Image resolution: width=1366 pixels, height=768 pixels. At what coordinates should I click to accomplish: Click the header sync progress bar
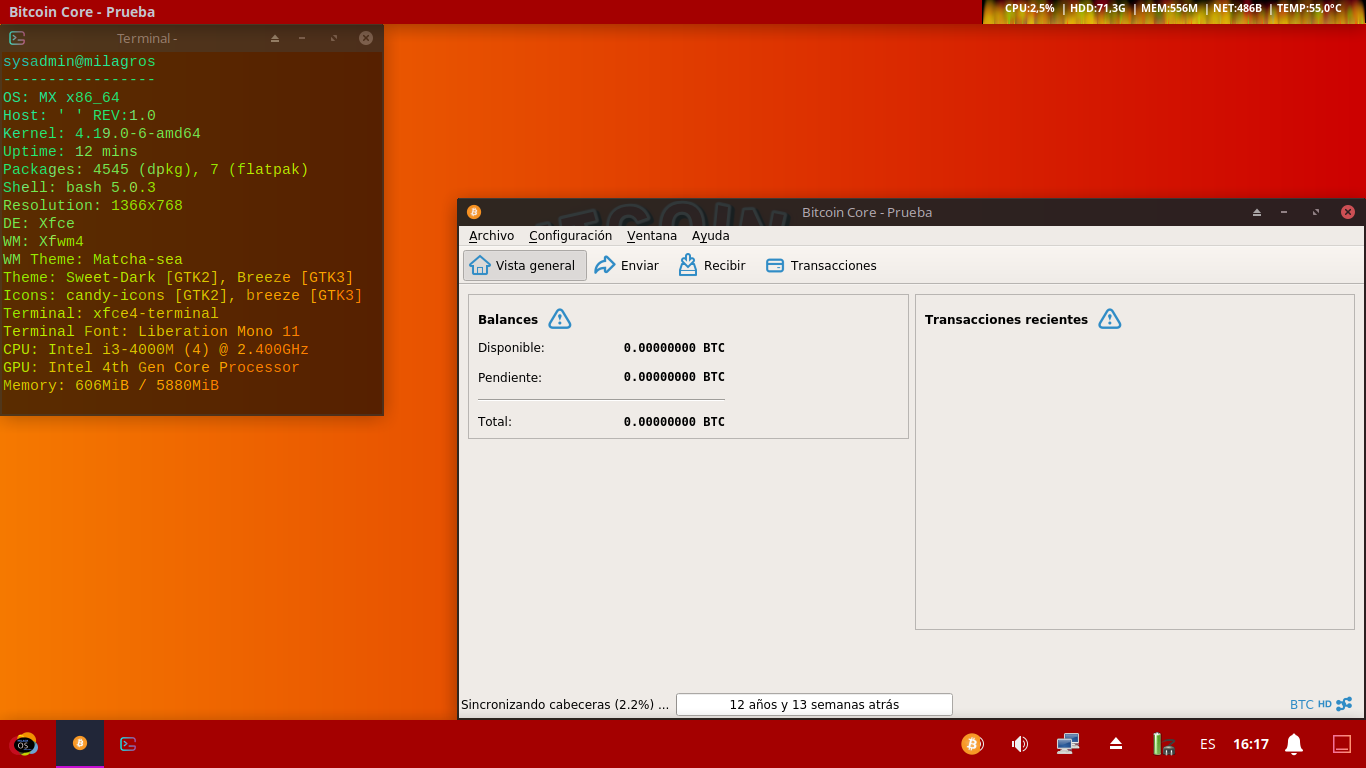[814, 704]
